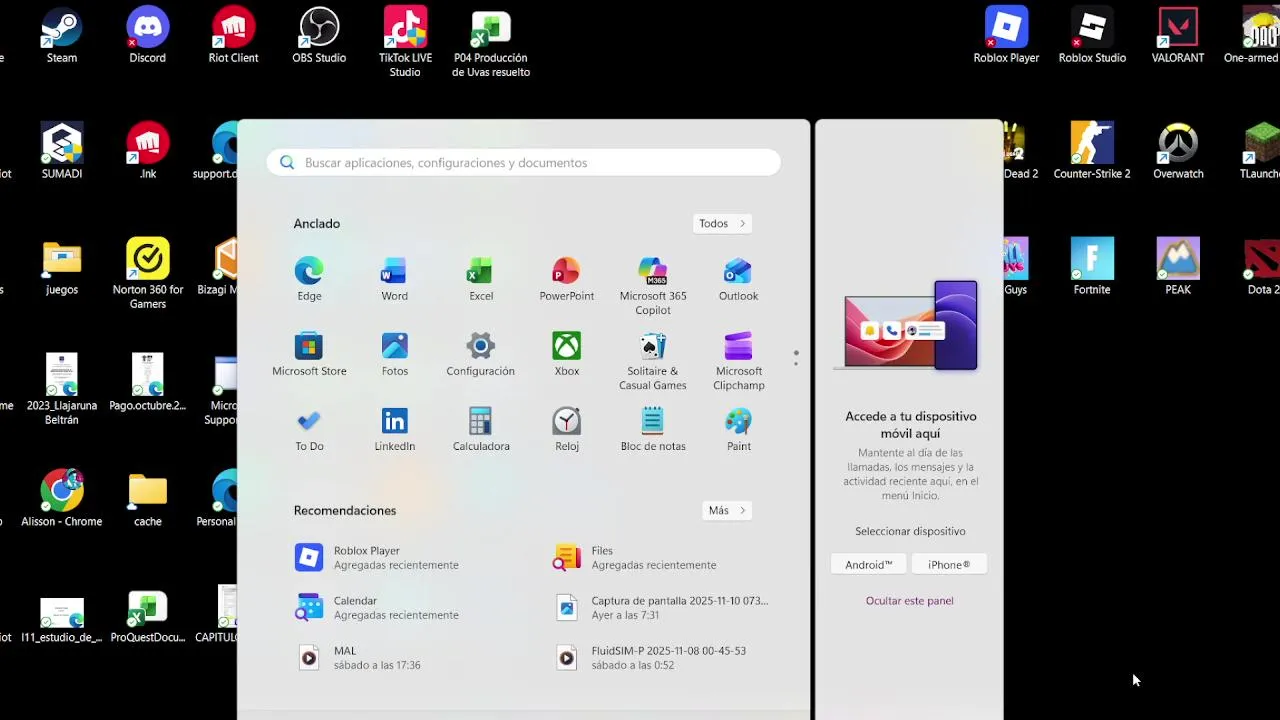Open Edge from pinned apps
This screenshot has height=720, width=1280.
coord(309,279)
